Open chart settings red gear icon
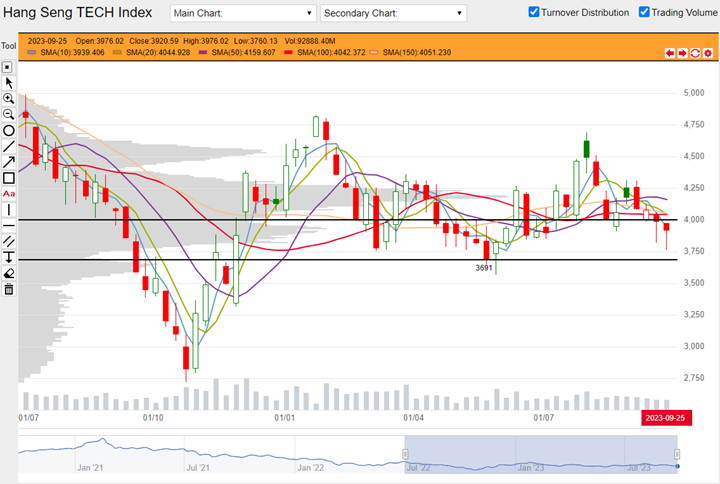Screen dimensions: 720x484 (x=708, y=53)
